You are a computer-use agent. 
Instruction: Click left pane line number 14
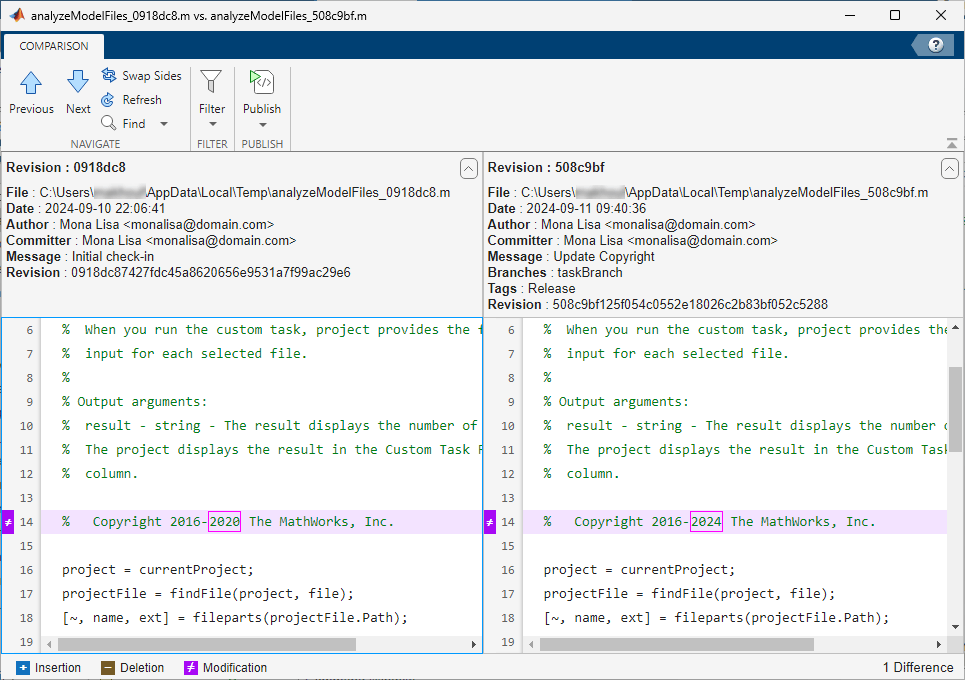(26, 522)
